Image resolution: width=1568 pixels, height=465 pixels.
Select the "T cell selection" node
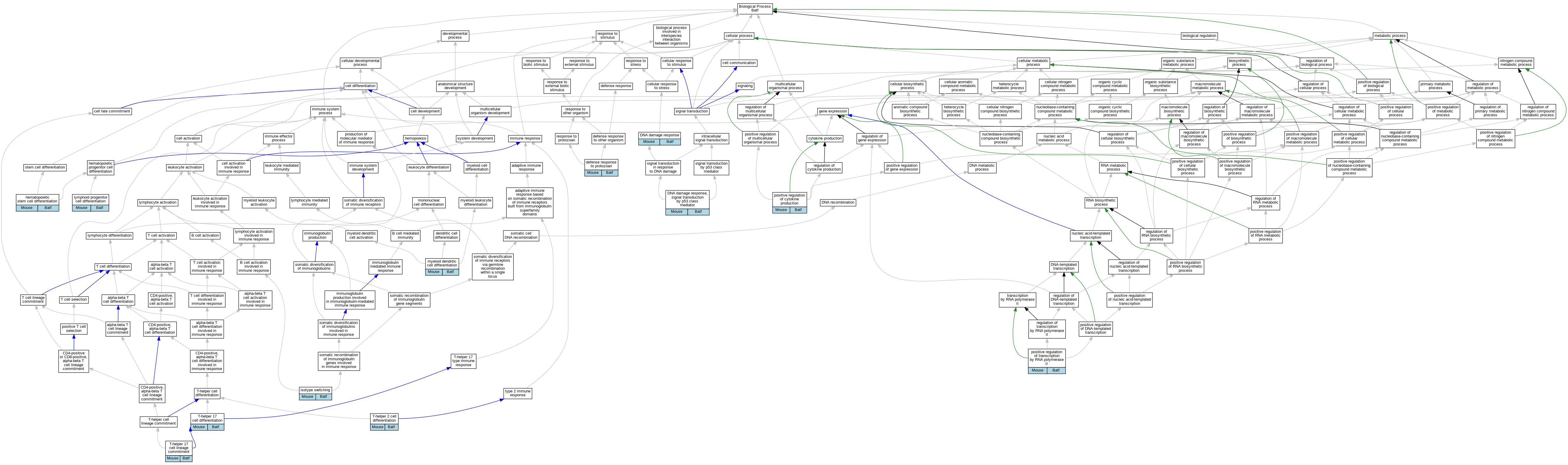74,299
